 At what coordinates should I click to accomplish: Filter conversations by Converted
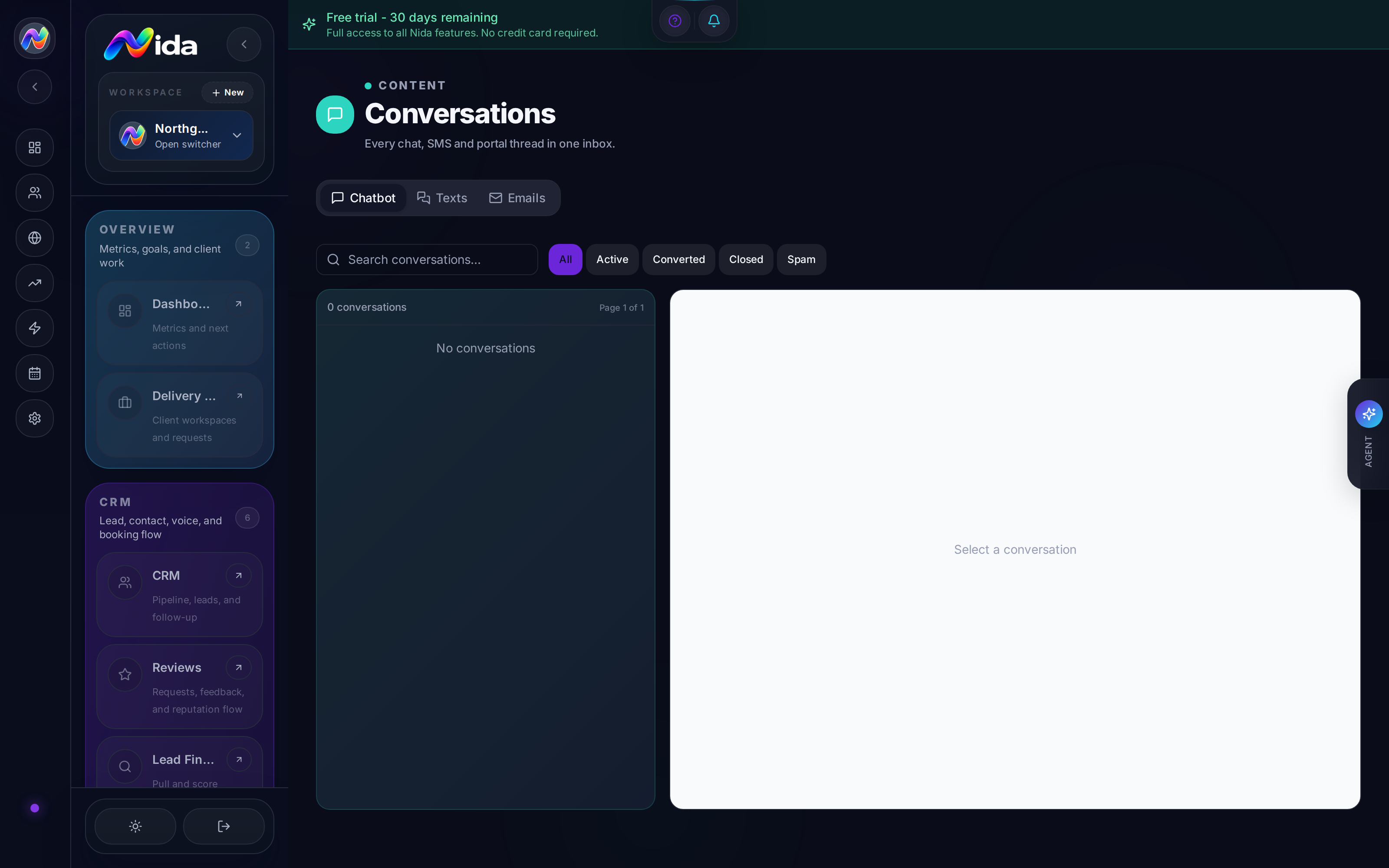(678, 260)
